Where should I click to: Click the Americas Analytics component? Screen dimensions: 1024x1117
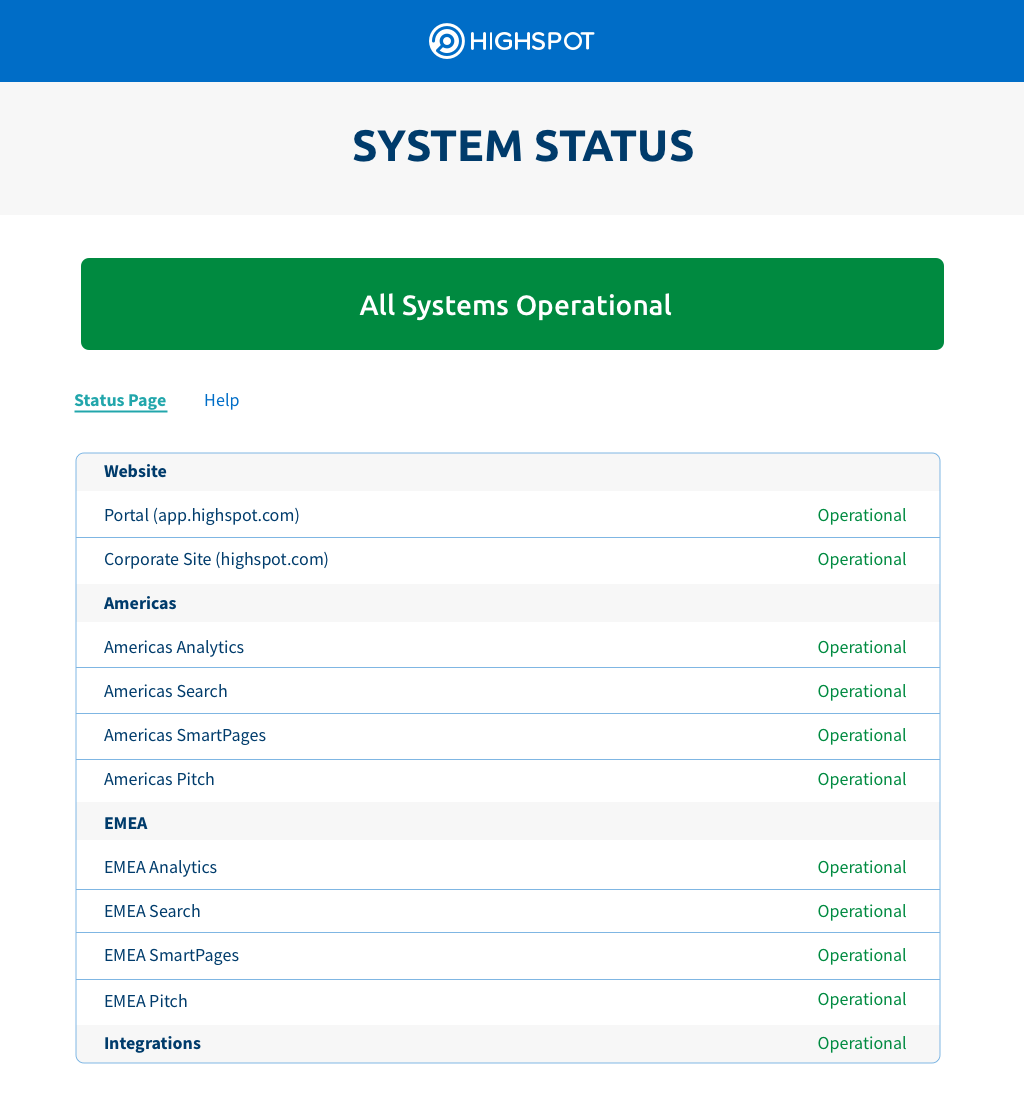coord(174,648)
